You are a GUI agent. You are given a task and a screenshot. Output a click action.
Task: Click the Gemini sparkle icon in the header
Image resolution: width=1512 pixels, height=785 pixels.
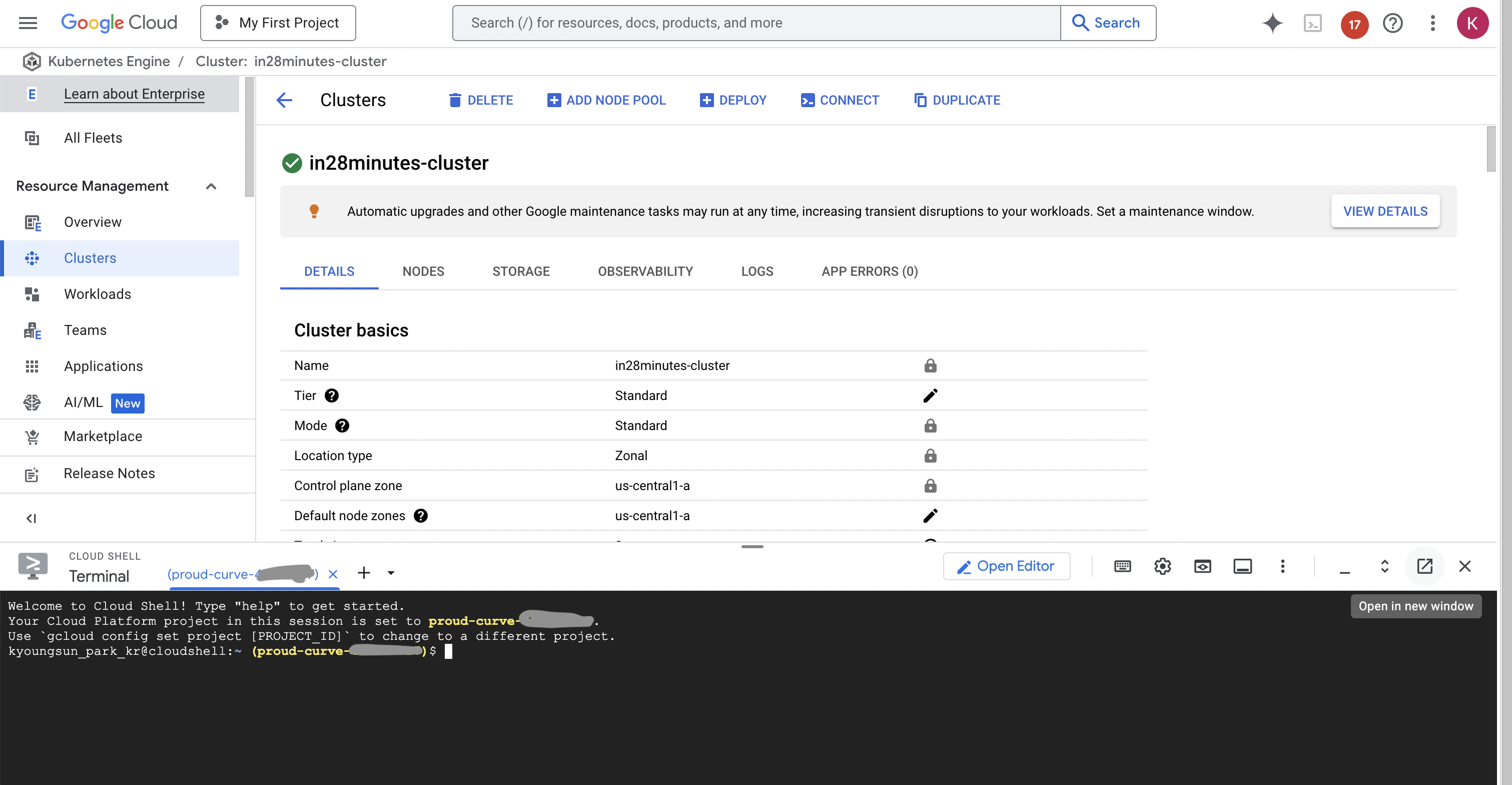coord(1272,24)
